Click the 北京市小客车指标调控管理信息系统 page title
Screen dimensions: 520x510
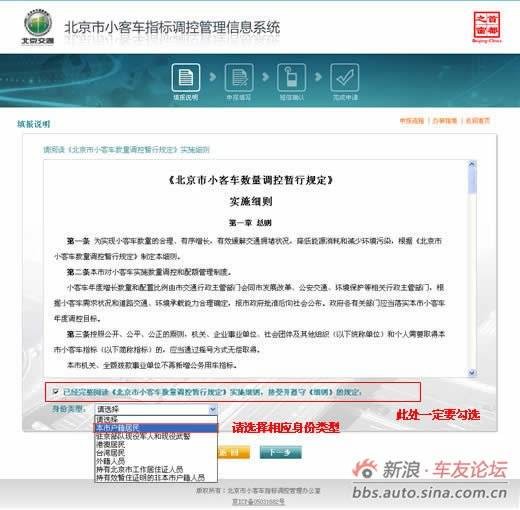(172, 27)
